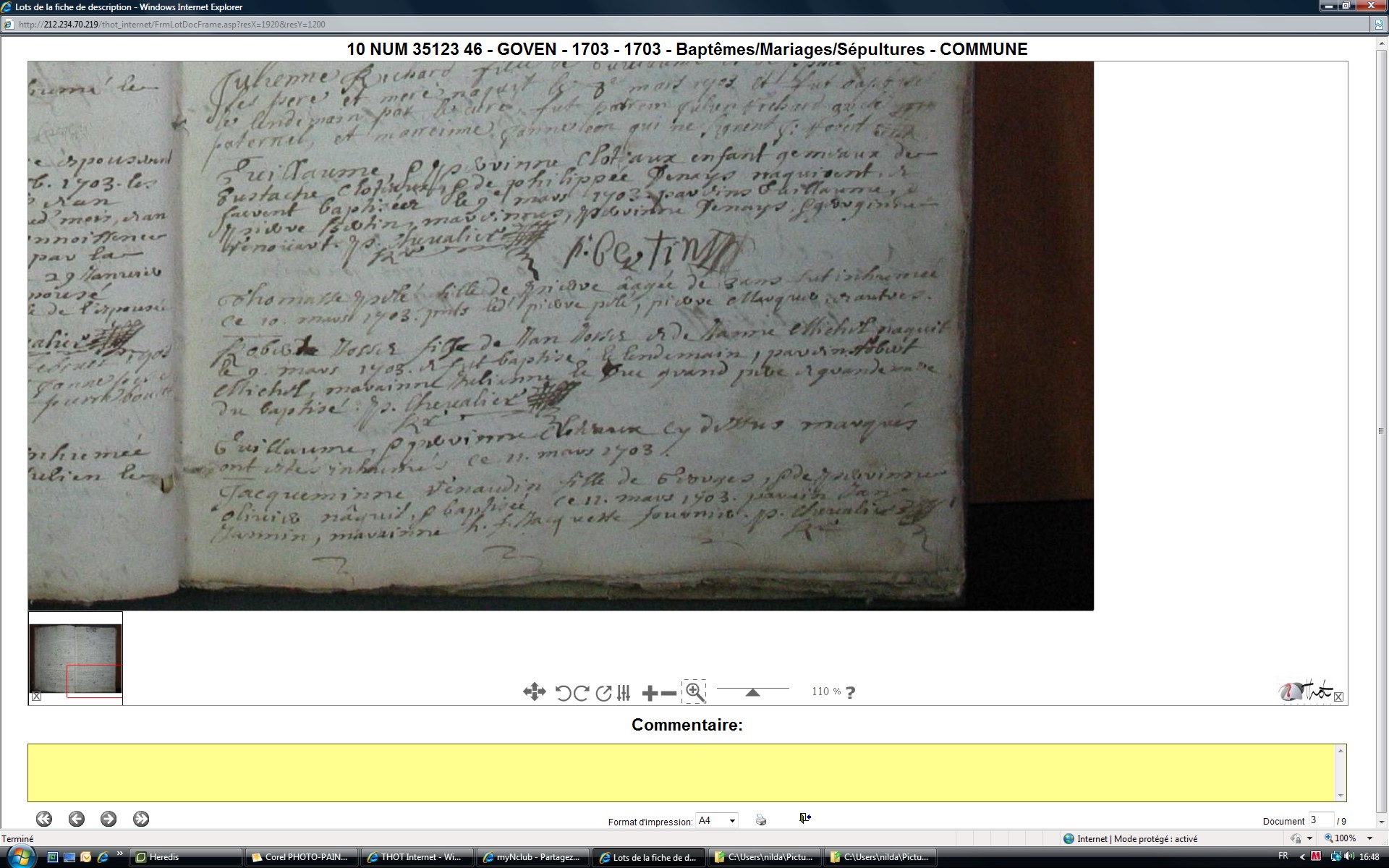This screenshot has height=868, width=1389.
Task: Activate the magnifier zoom-area tool
Action: [x=694, y=692]
